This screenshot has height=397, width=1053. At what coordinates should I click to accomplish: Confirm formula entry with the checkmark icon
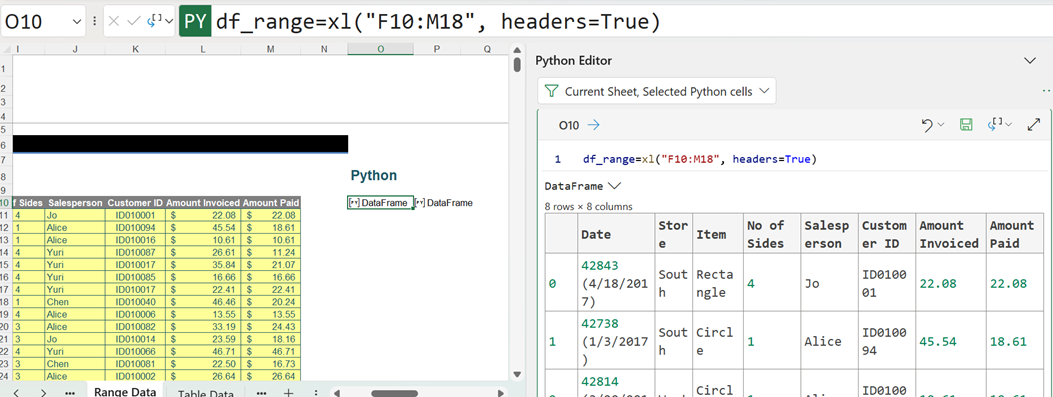(x=134, y=21)
